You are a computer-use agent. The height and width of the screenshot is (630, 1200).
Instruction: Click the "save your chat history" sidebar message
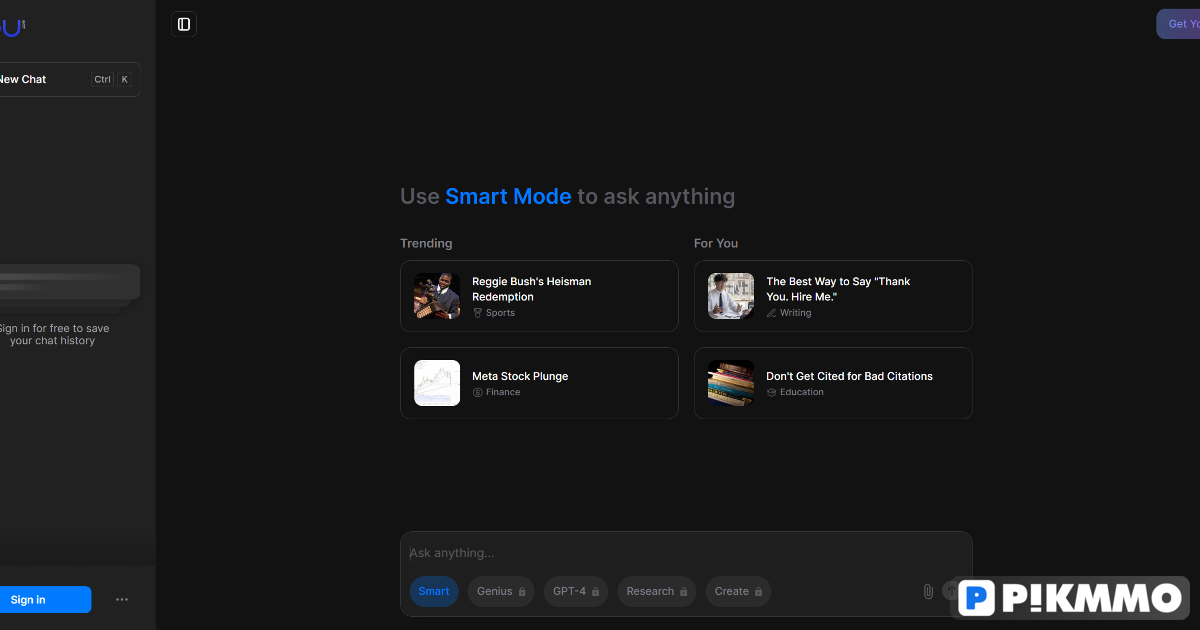[x=52, y=334]
